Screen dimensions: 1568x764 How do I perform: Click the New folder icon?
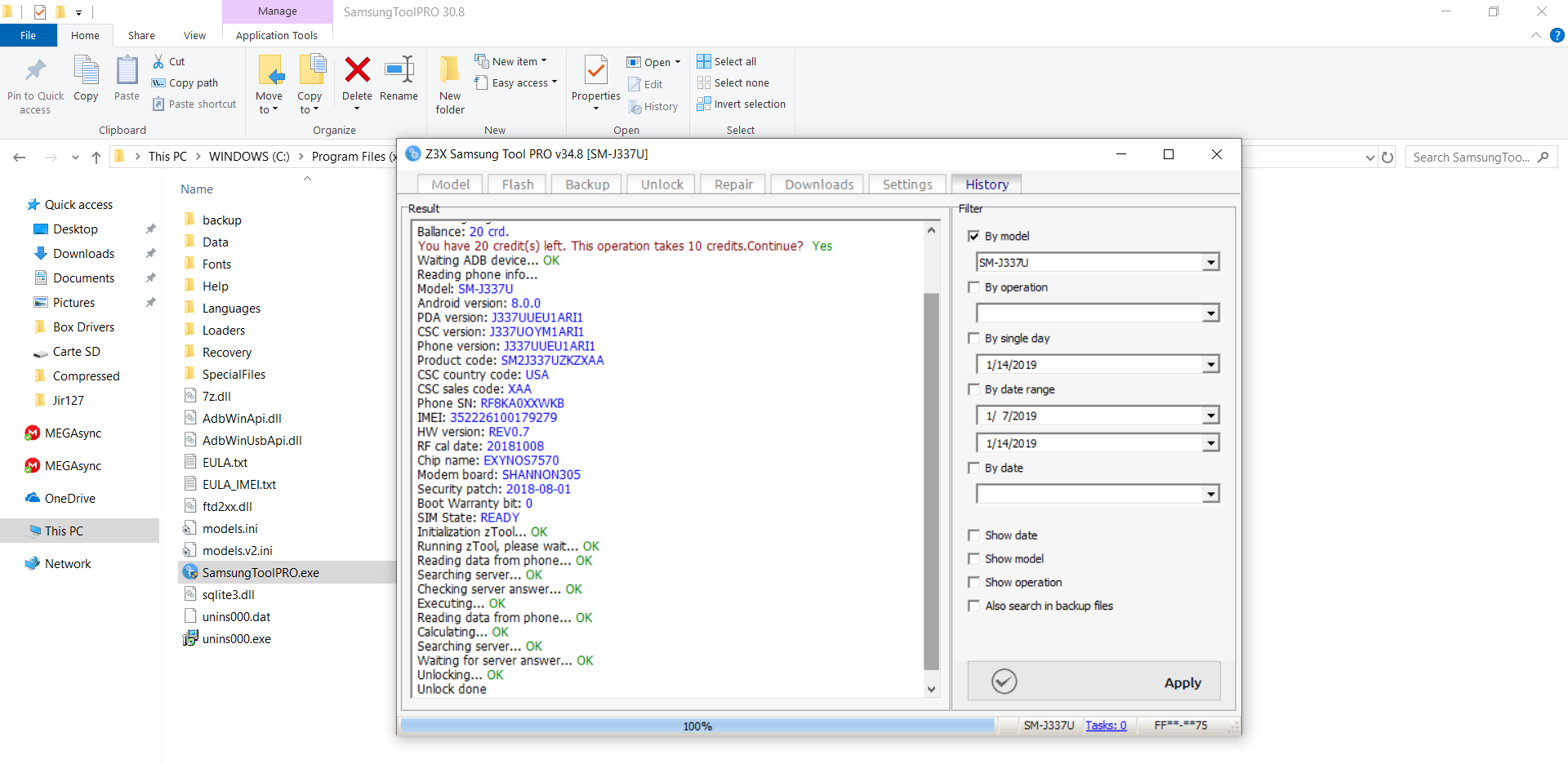point(449,70)
